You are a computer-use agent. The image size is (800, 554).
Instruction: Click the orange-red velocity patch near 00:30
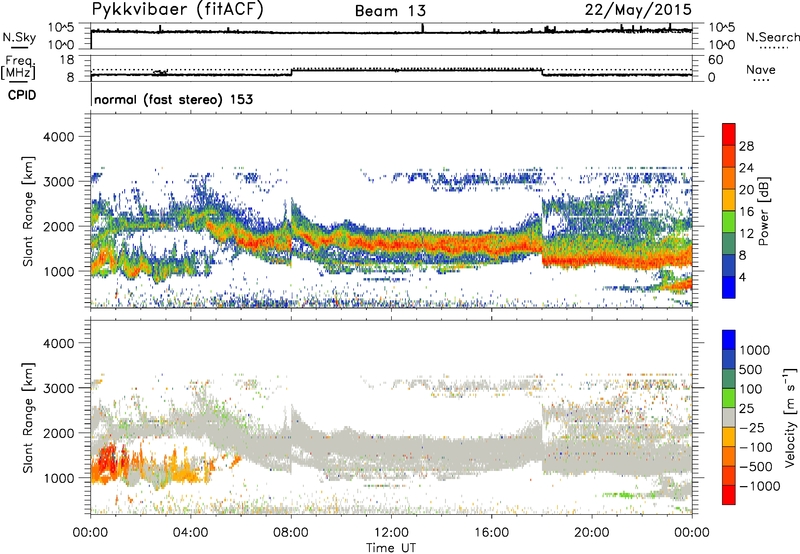pyautogui.click(x=106, y=461)
